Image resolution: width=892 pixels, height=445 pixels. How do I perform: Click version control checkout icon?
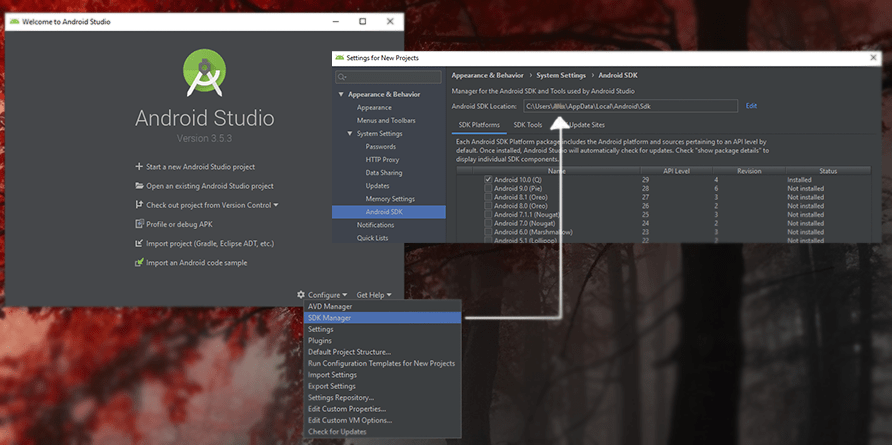tap(139, 205)
